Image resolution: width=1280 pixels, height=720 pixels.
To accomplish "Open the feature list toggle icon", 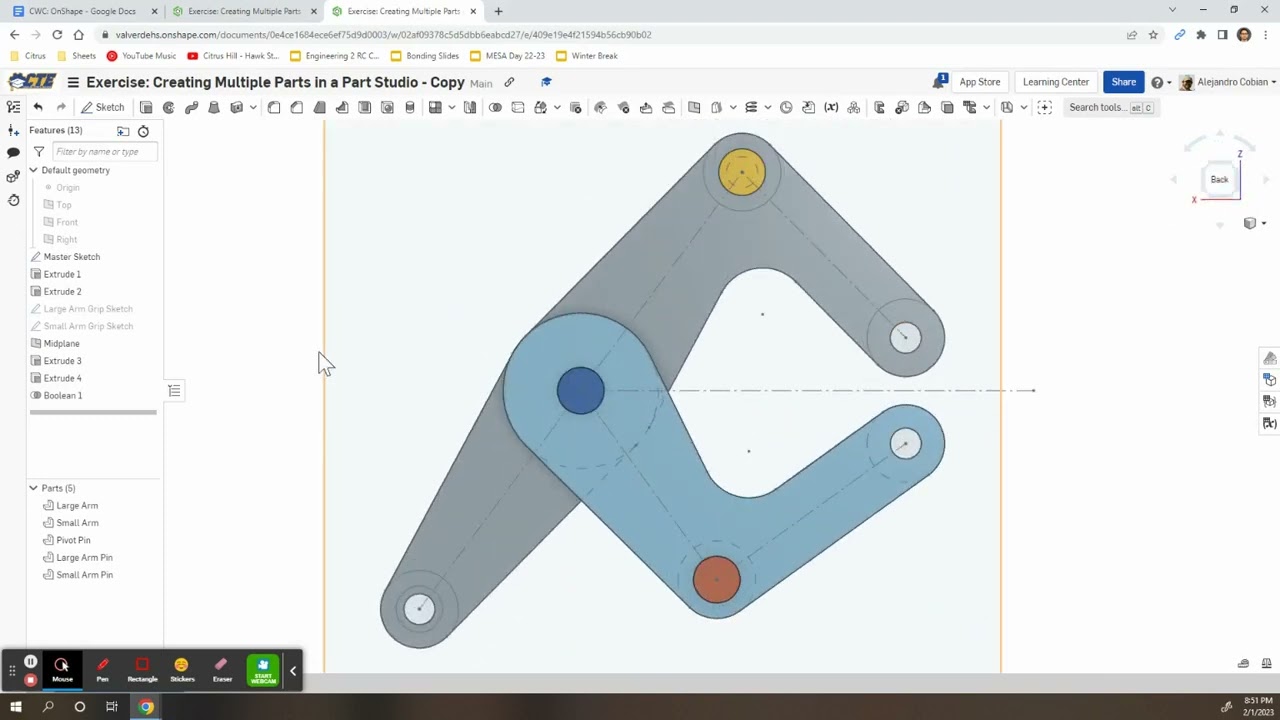I will click(13, 107).
